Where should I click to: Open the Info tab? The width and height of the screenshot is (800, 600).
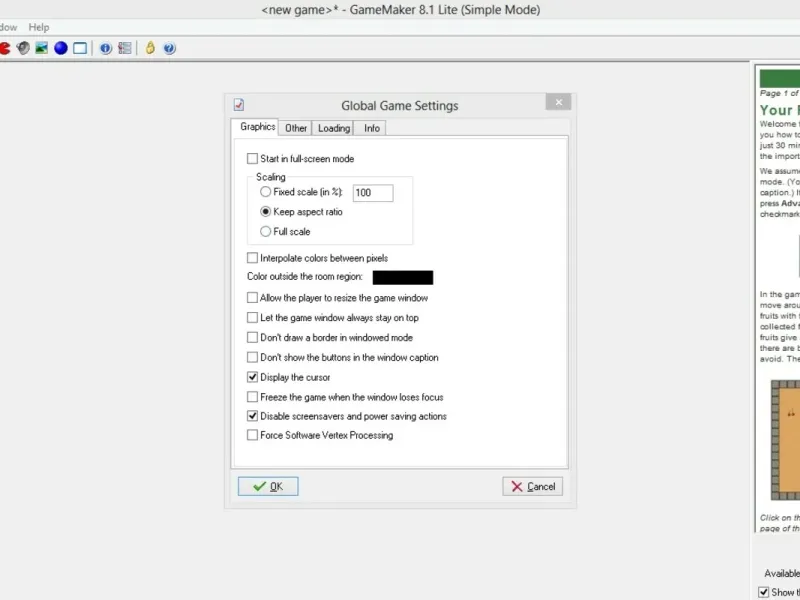[x=372, y=128]
